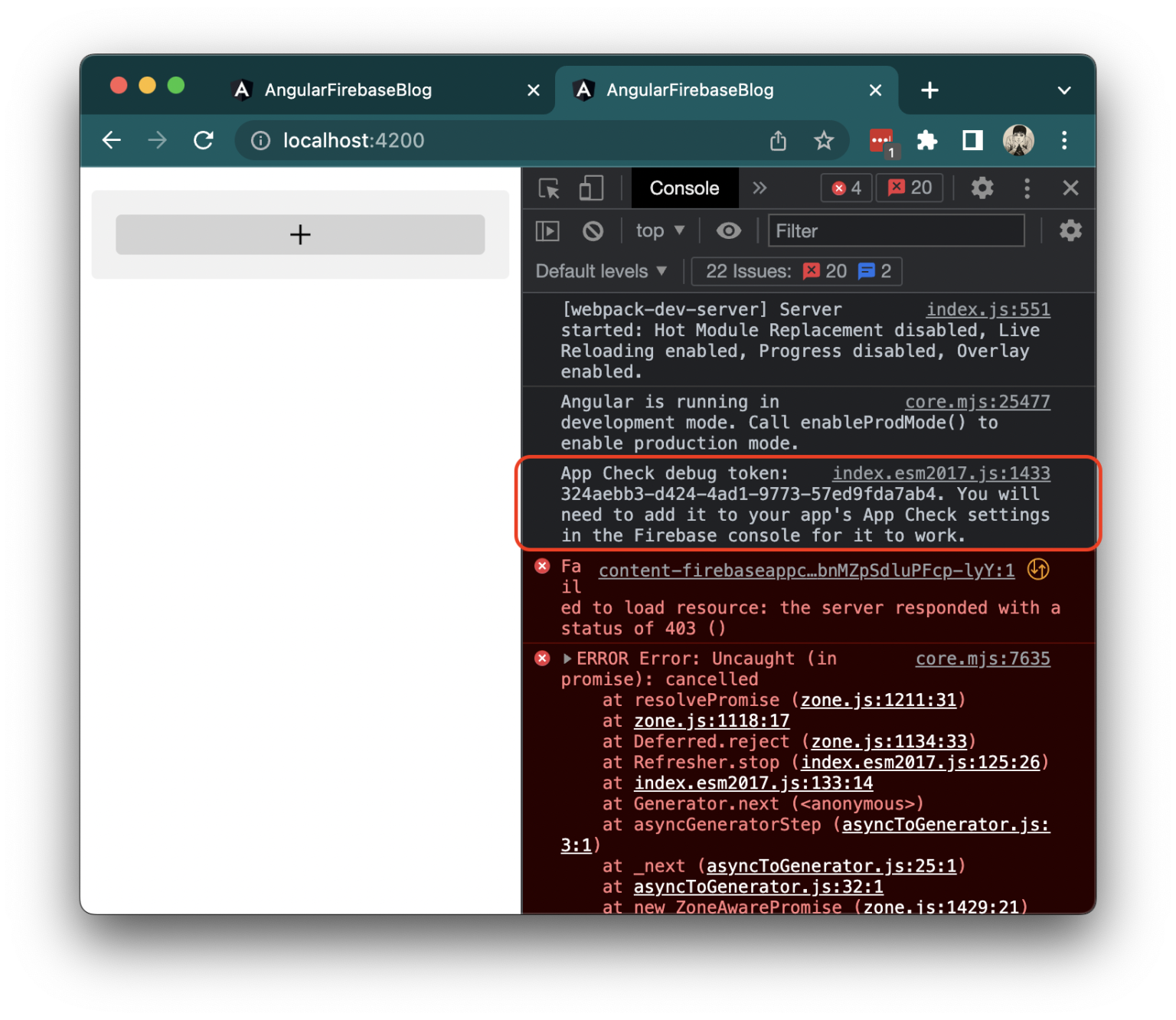This screenshot has height=1020, width=1176.
Task: Open the customize DevTools three-dot menu
Action: 1027,188
